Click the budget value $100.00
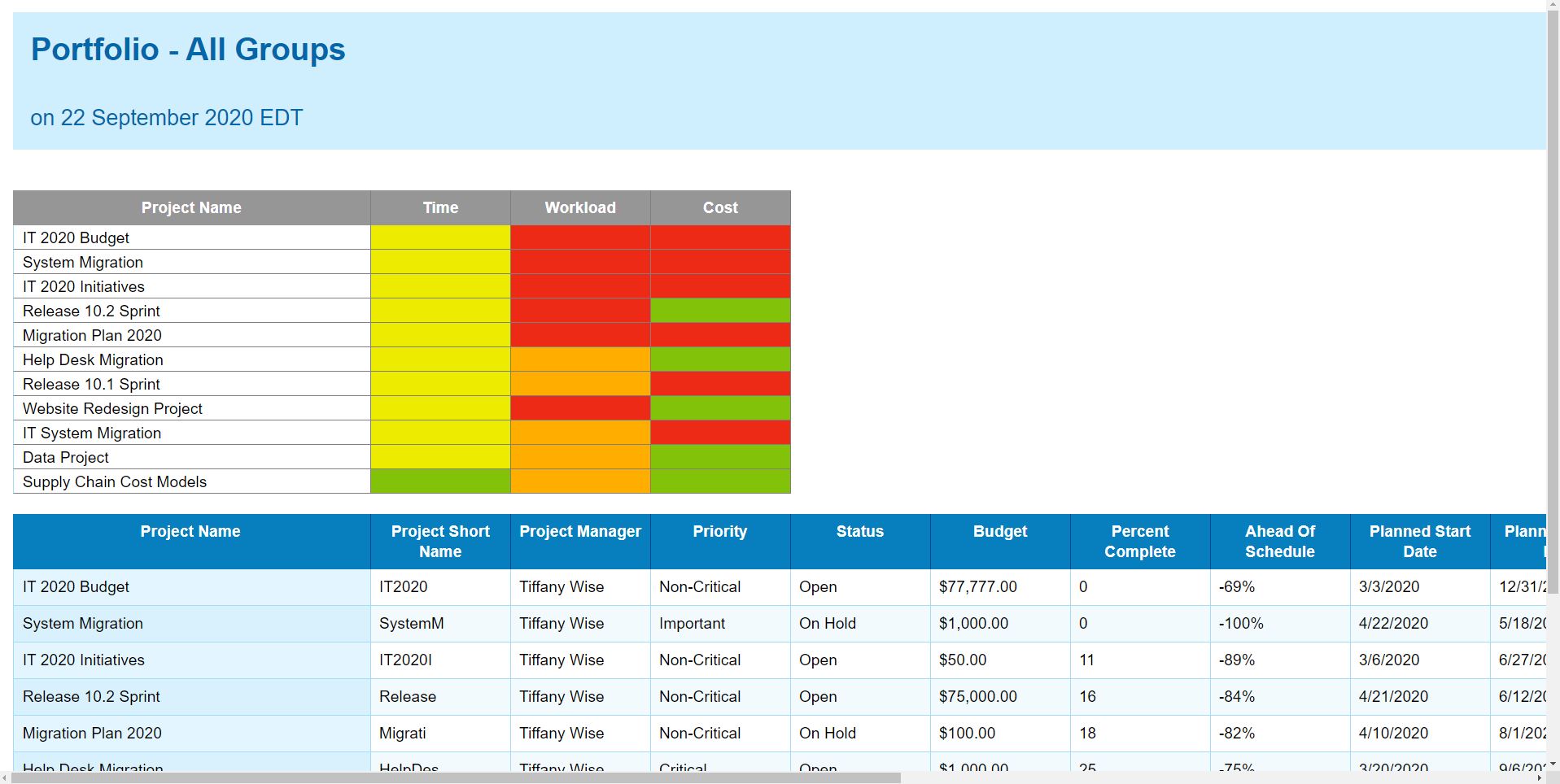Viewport: 1560px width, 784px height. pos(967,733)
